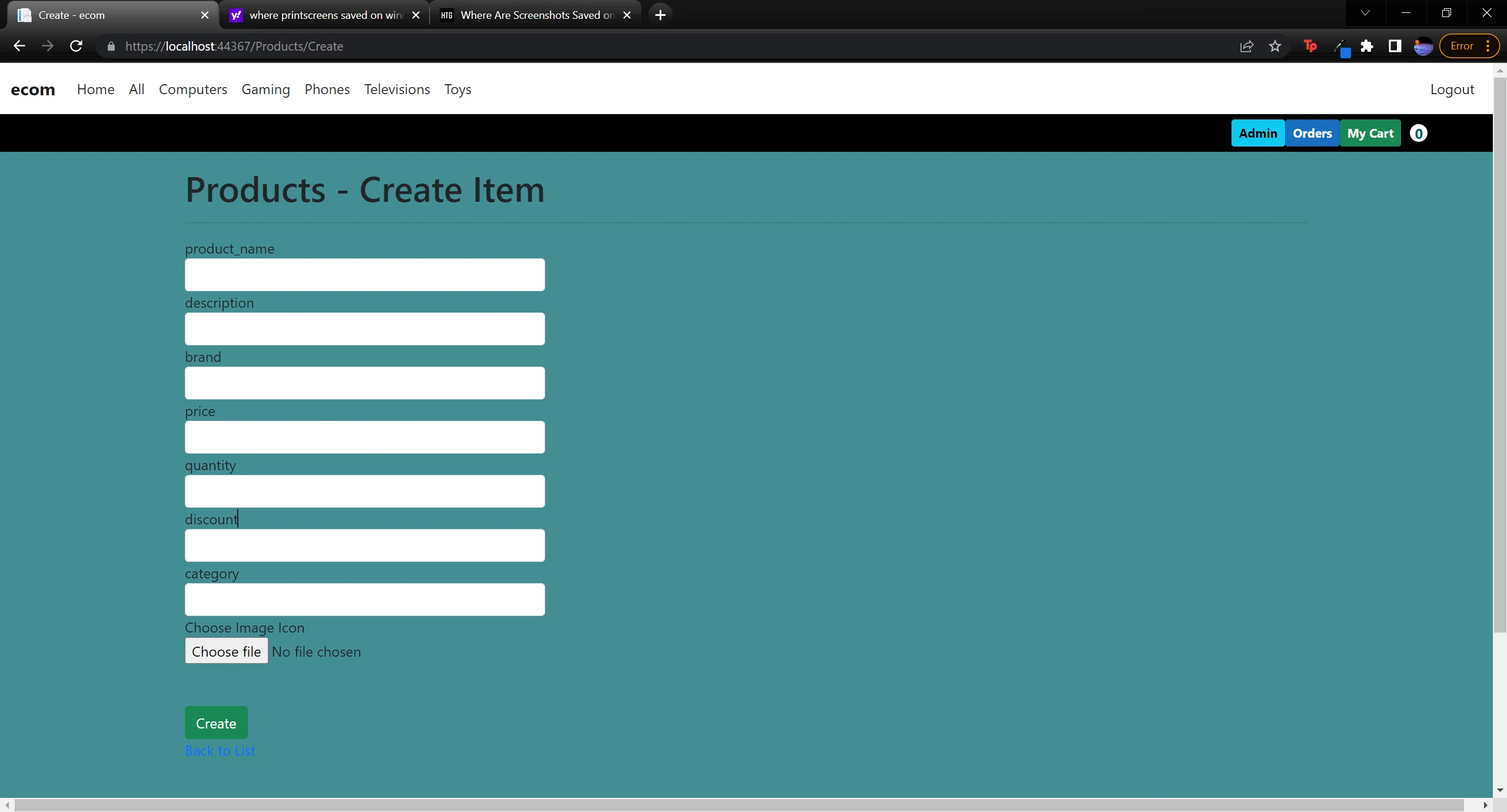
Task: Click the Create button
Action: [x=215, y=723]
